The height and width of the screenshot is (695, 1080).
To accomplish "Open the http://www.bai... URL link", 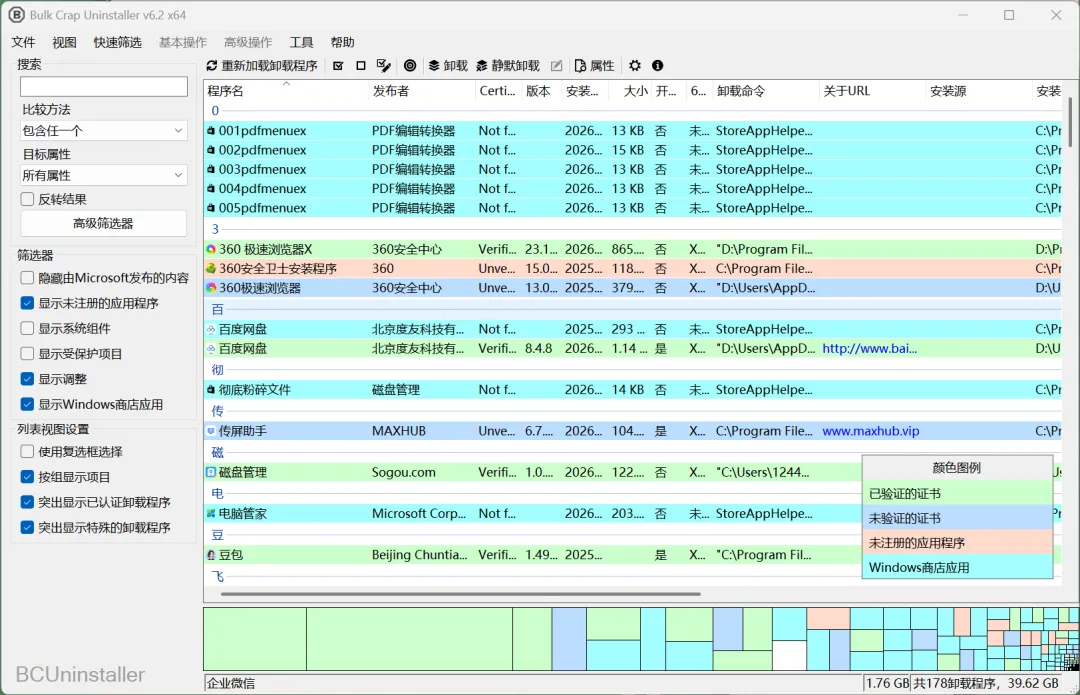I will click(x=869, y=349).
